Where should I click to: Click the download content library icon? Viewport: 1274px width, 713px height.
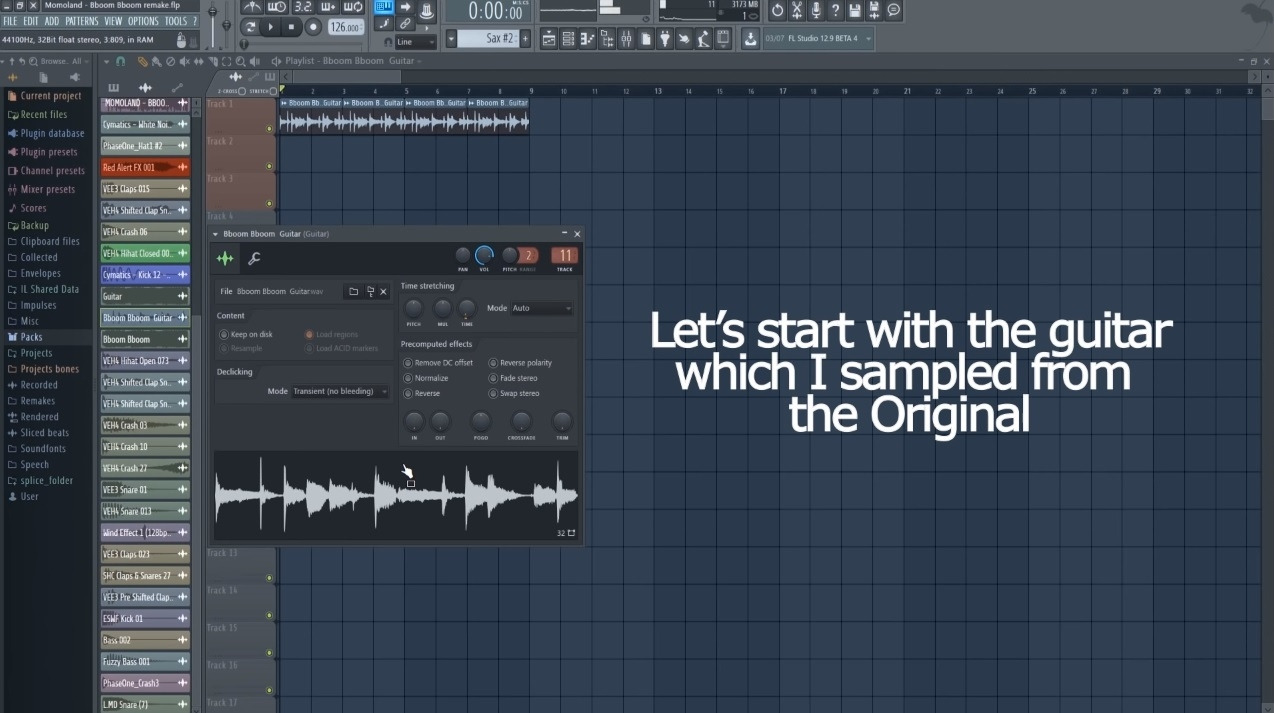coord(750,39)
